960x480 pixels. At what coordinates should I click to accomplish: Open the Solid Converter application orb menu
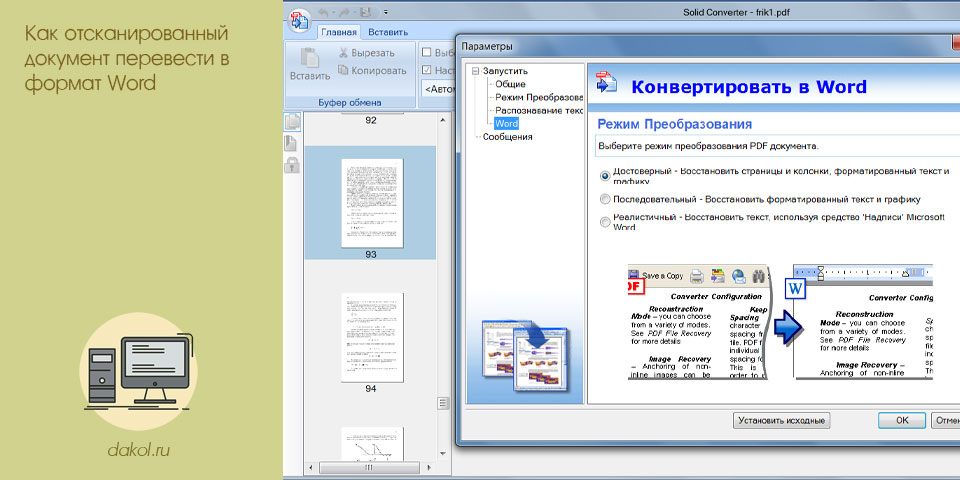click(x=300, y=19)
